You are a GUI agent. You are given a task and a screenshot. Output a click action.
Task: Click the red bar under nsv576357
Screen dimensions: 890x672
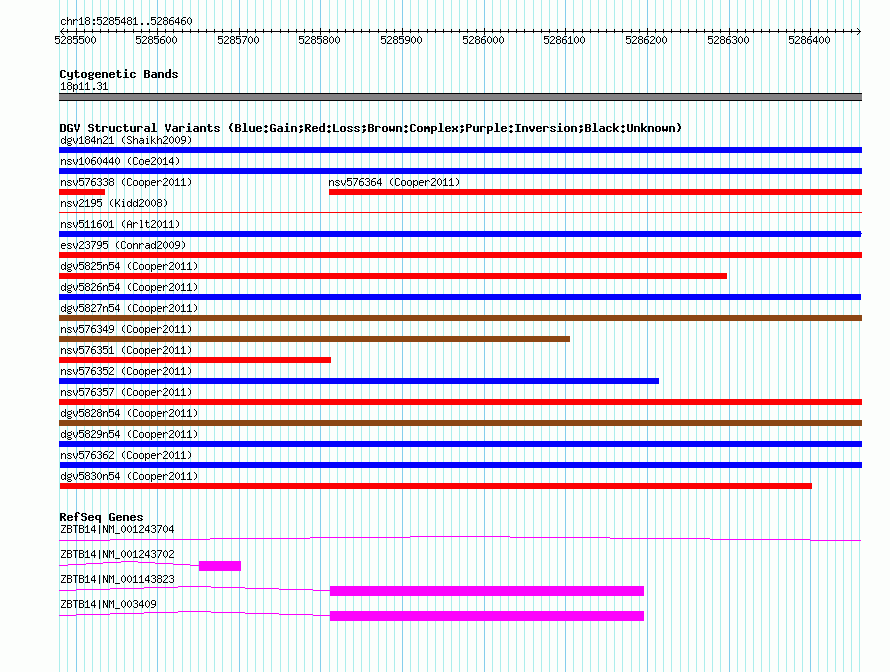(x=460, y=402)
